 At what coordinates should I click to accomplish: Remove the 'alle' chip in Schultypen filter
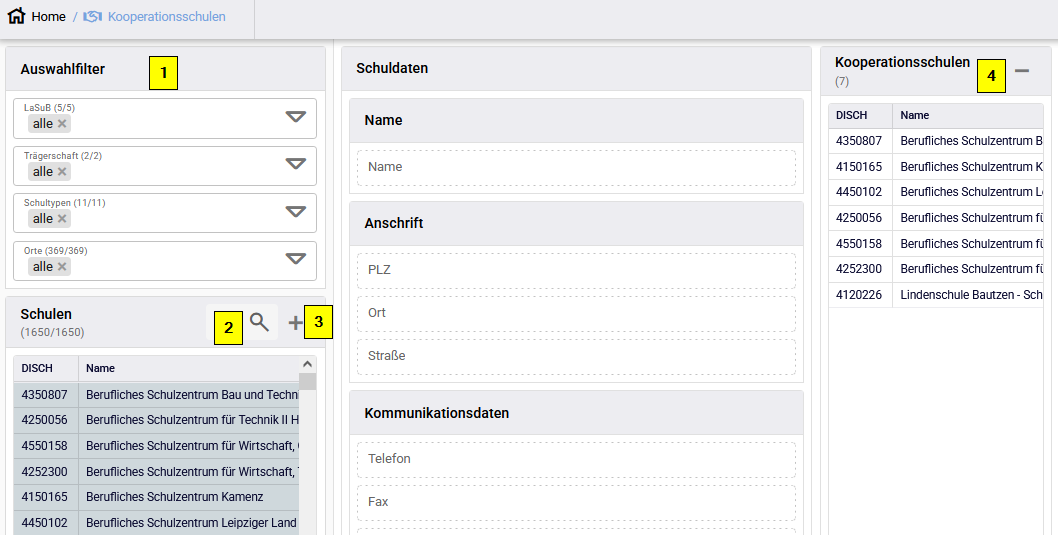coord(62,219)
